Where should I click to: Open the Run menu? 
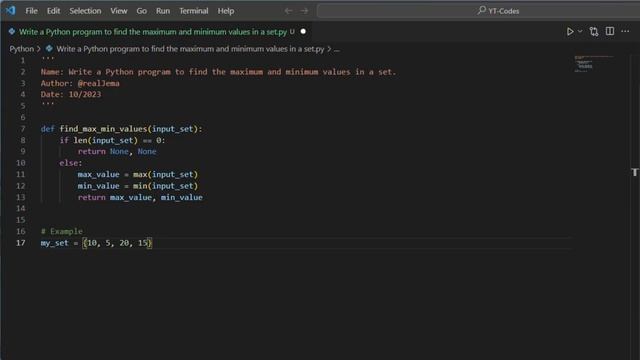coord(163,11)
